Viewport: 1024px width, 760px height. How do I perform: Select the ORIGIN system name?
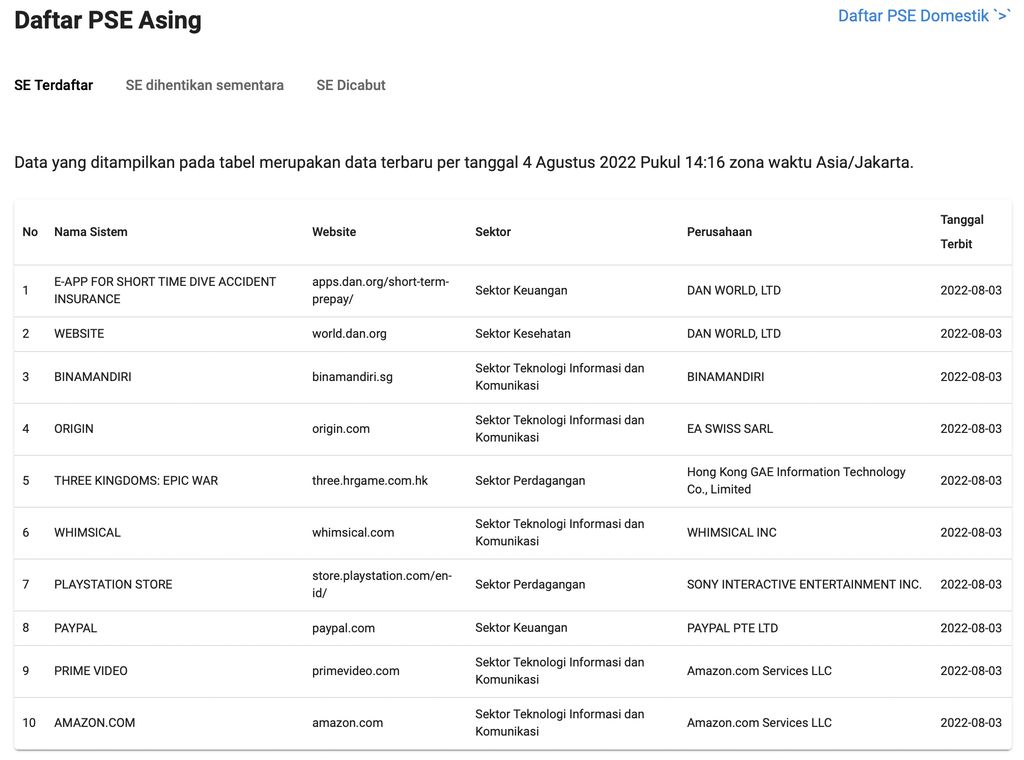click(x=74, y=429)
